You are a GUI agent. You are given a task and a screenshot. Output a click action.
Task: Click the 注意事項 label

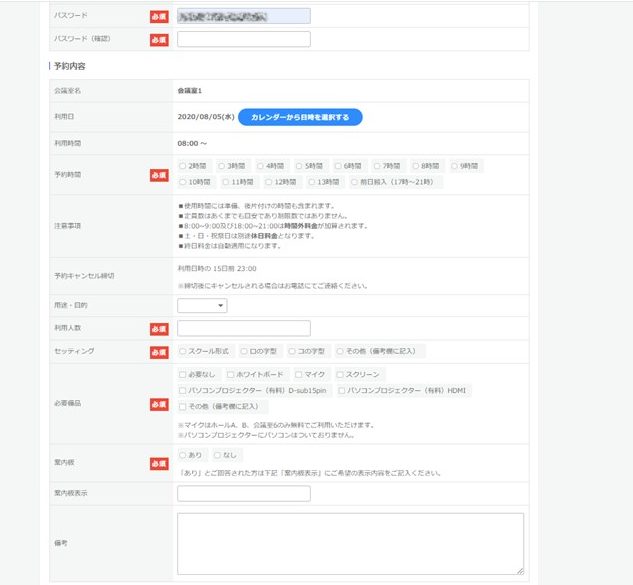(x=67, y=226)
